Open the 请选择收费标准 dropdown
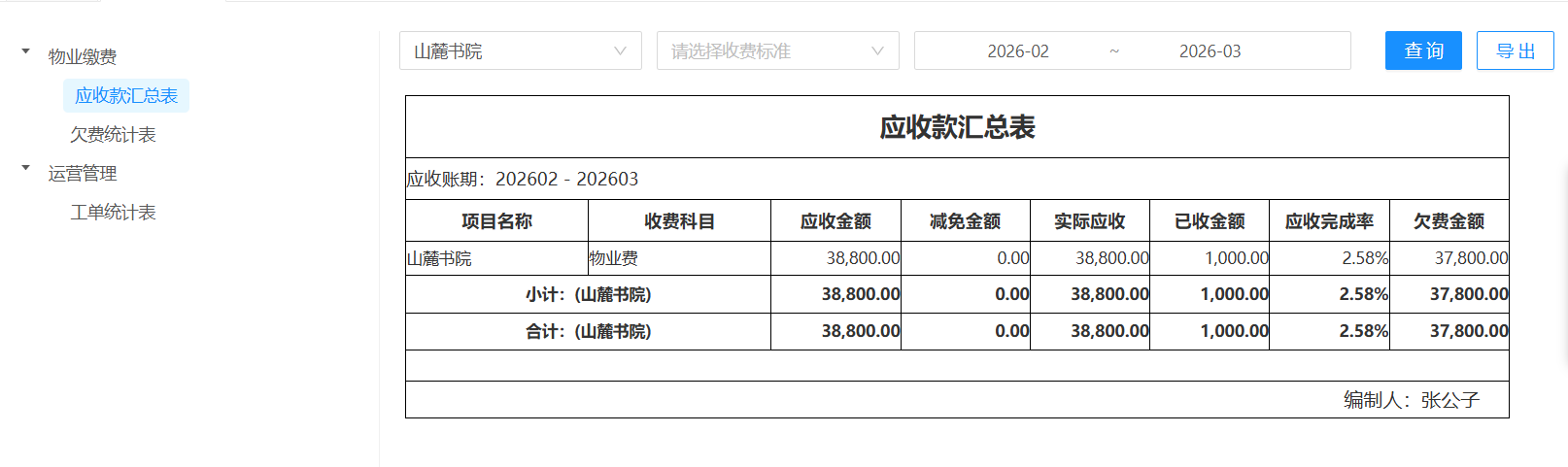1568x467 pixels. click(x=763, y=51)
